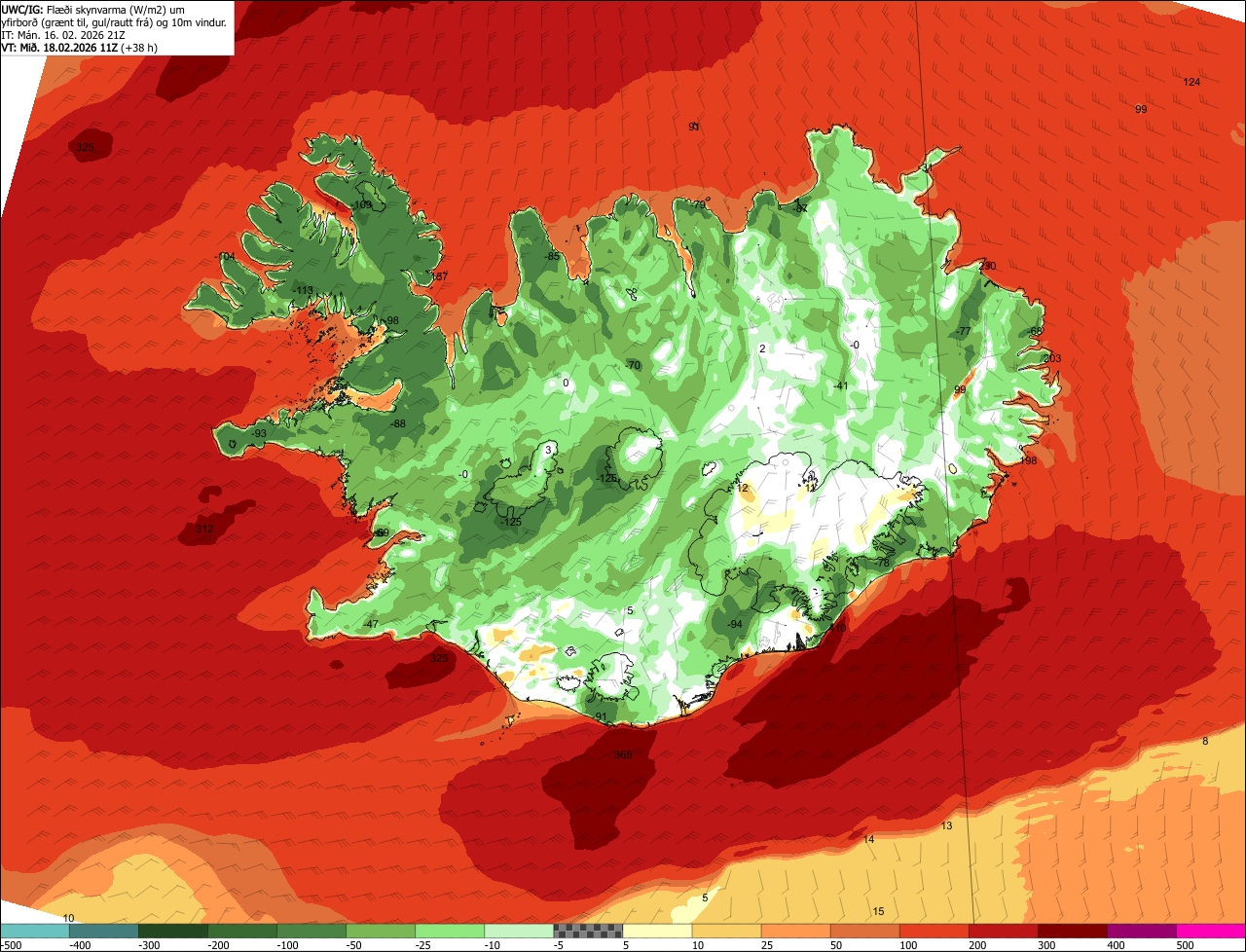Click the map value -125 in southwest Iceland
The image size is (1246, 952).
tap(511, 523)
